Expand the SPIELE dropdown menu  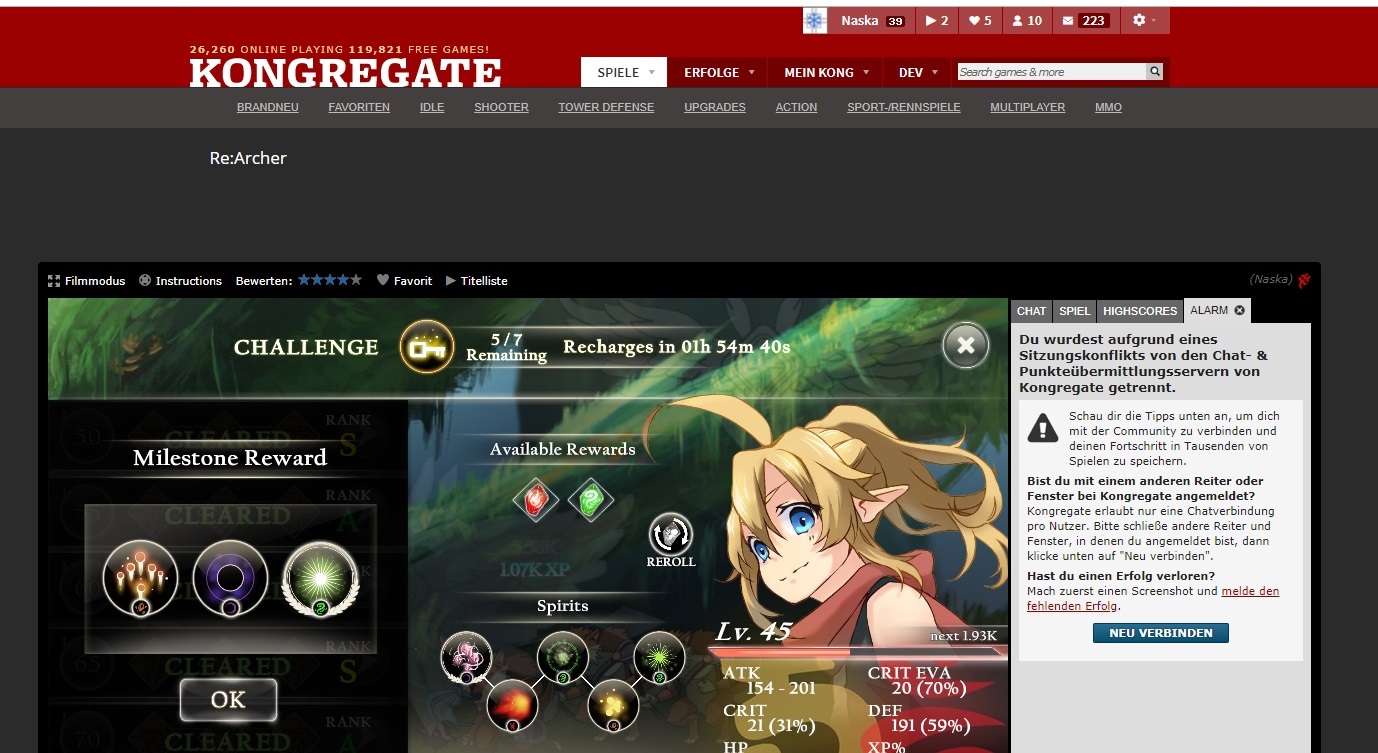click(624, 72)
